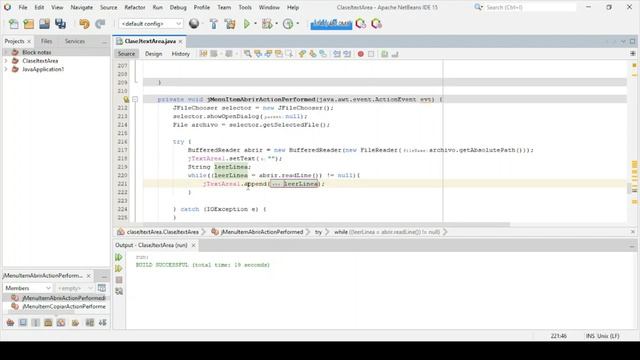
Task: Switch to the Services tab
Action: point(75,41)
